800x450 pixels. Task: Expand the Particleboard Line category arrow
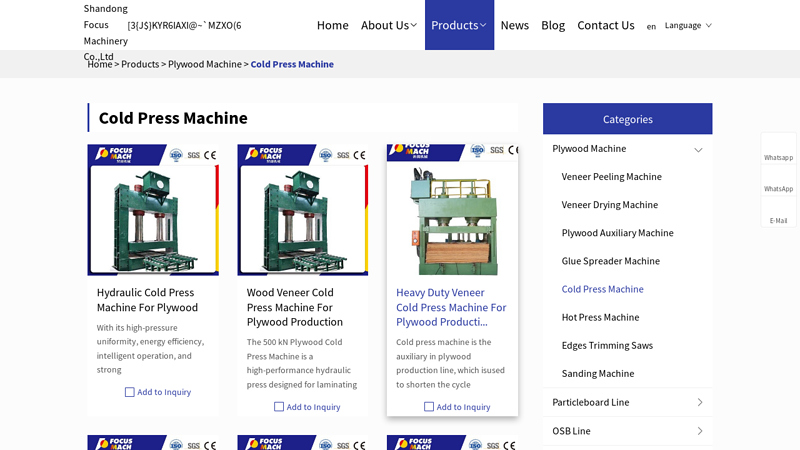[x=699, y=403]
